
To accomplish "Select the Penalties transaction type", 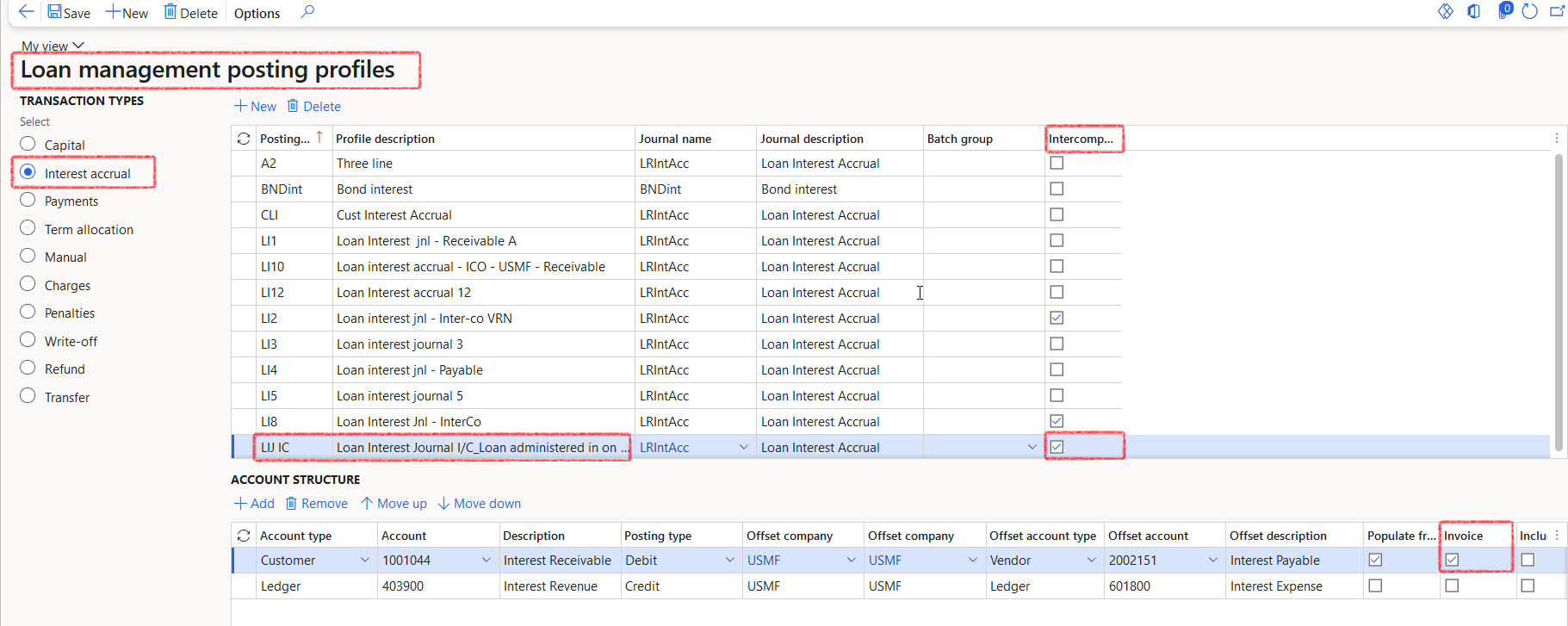I will point(28,312).
